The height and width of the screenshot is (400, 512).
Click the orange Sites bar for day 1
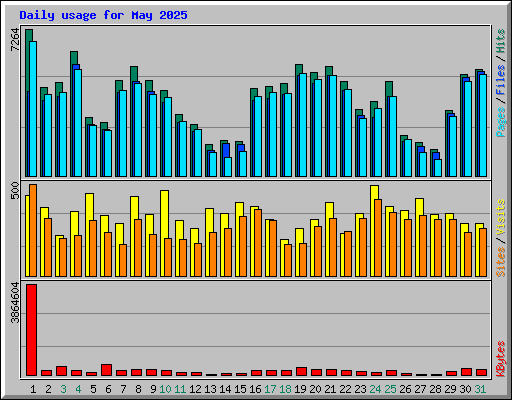(x=33, y=230)
